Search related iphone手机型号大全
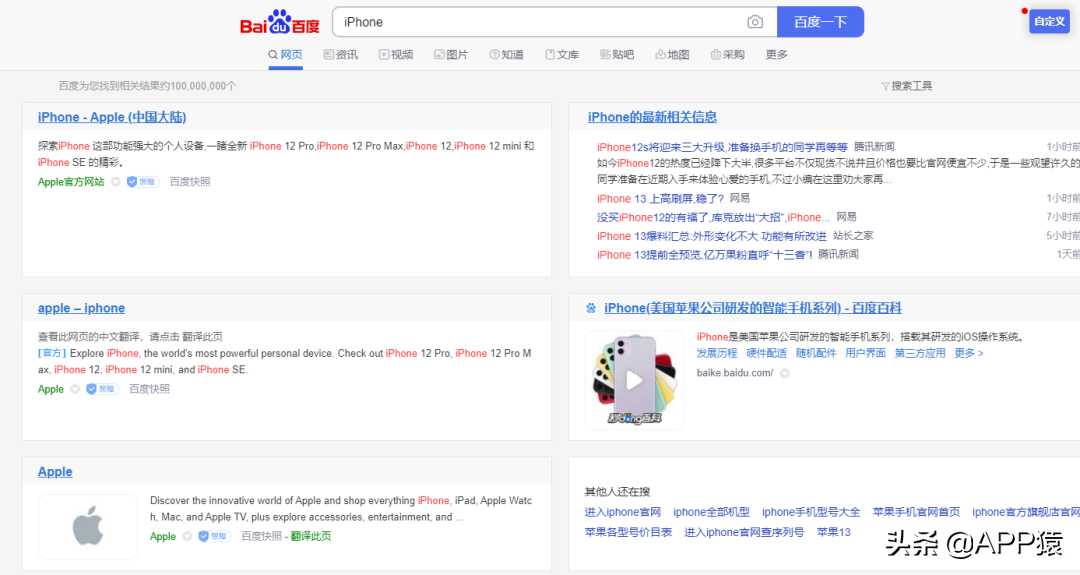 (x=811, y=512)
